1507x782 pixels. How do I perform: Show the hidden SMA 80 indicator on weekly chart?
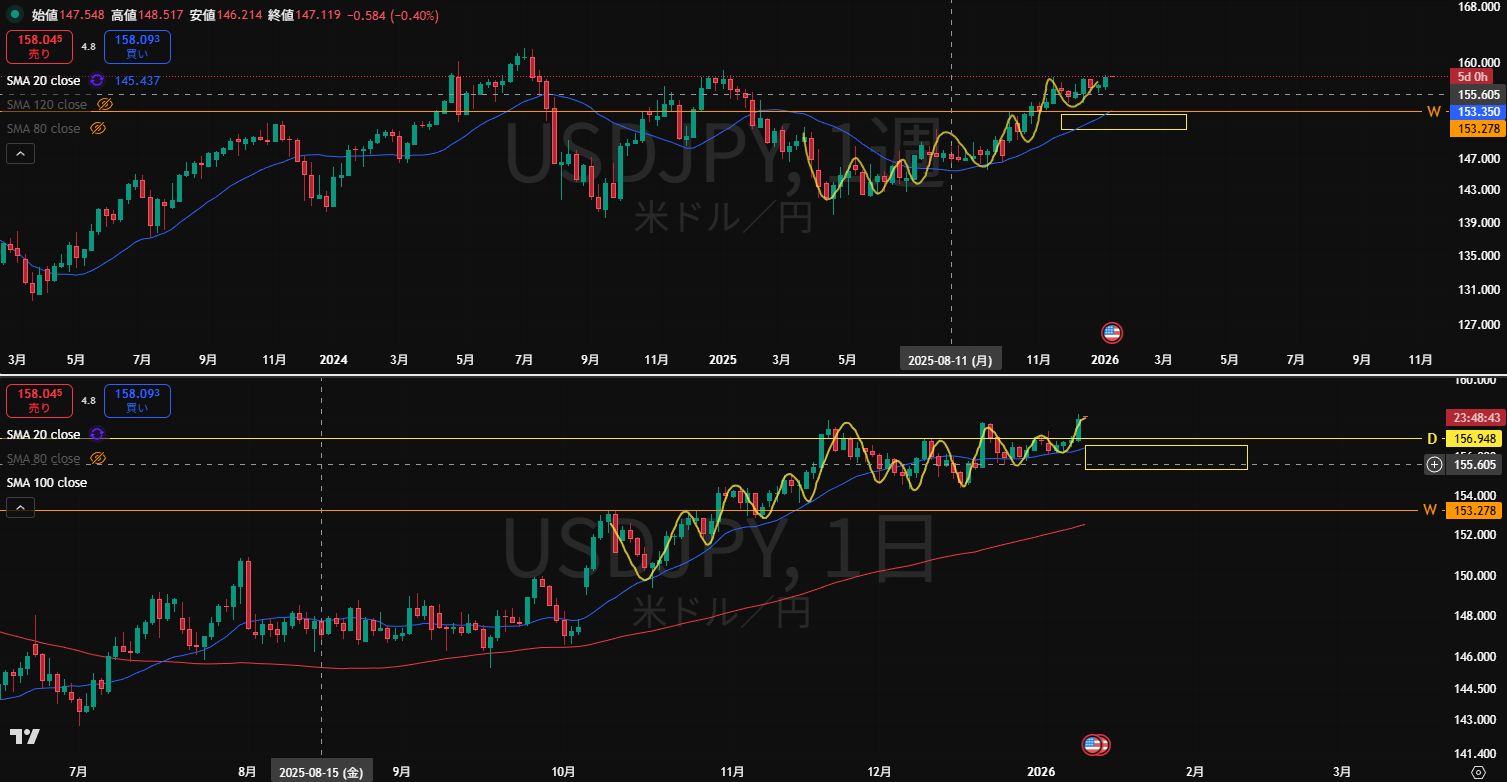coord(98,128)
